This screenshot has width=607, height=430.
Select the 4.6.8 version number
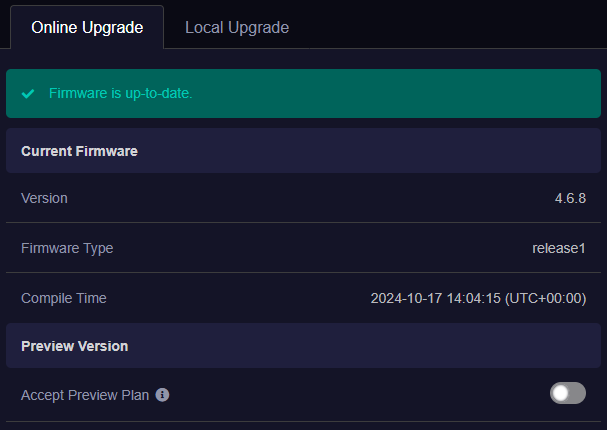(570, 198)
